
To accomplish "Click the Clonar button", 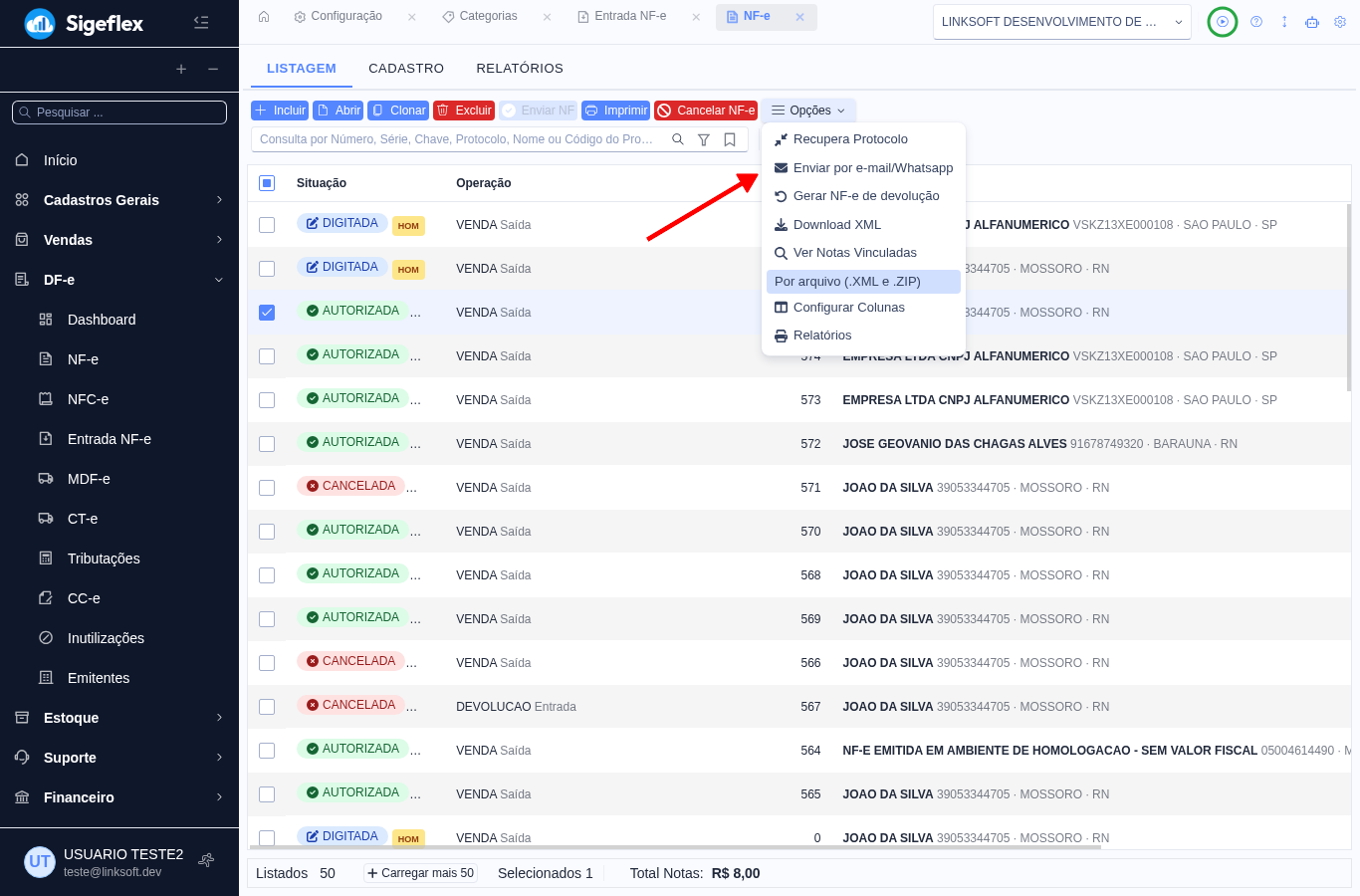I will (398, 111).
